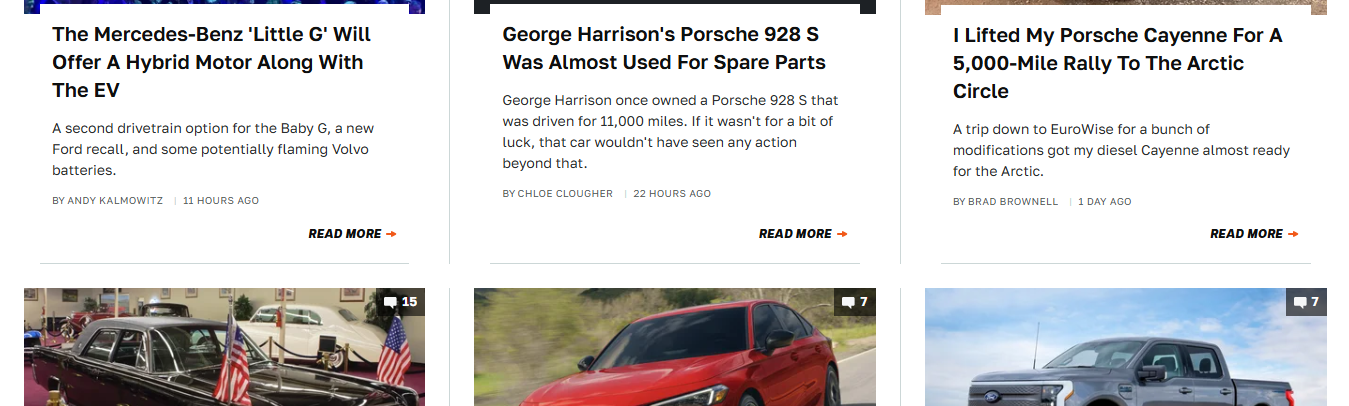Open the gray Ford pickup thumbnail

pyautogui.click(x=1126, y=347)
